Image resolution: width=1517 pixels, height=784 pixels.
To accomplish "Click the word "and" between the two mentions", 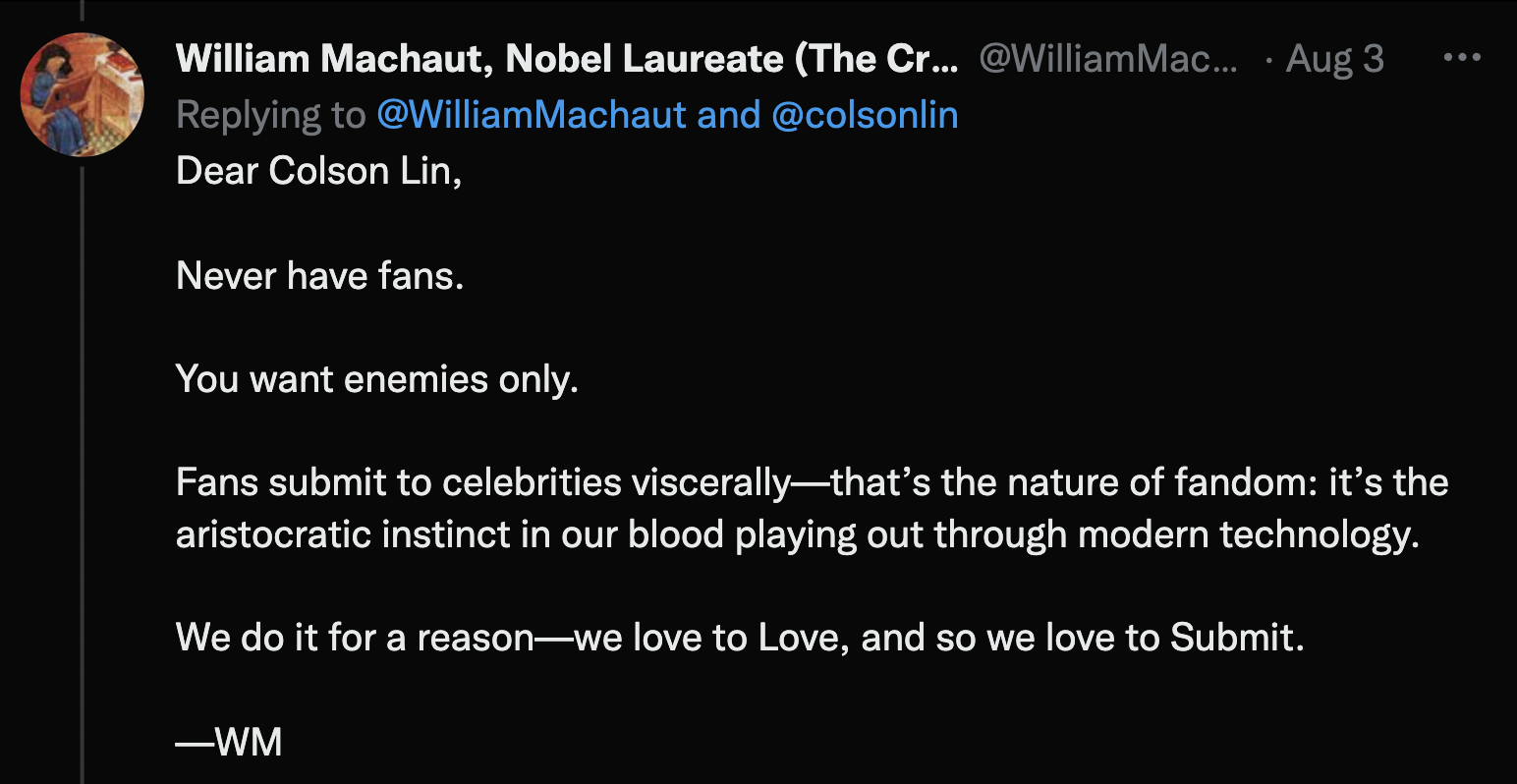I will (x=729, y=115).
